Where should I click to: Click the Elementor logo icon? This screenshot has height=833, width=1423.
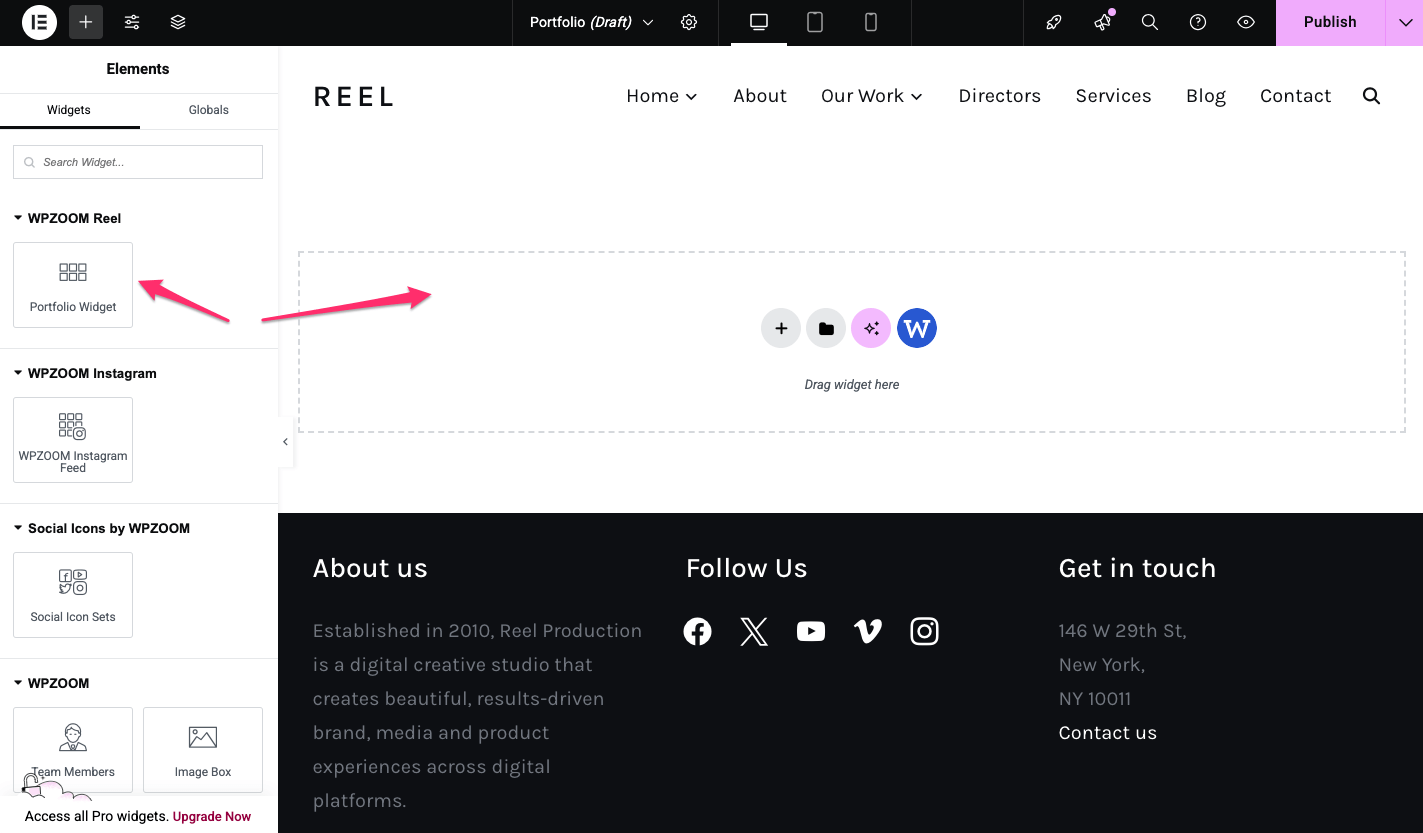click(x=39, y=22)
